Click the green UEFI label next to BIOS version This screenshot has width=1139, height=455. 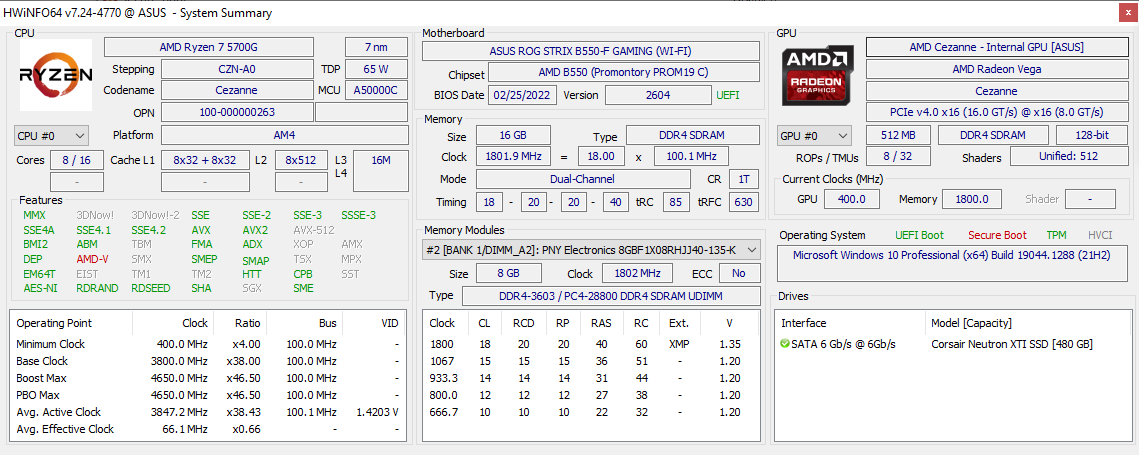(729, 95)
